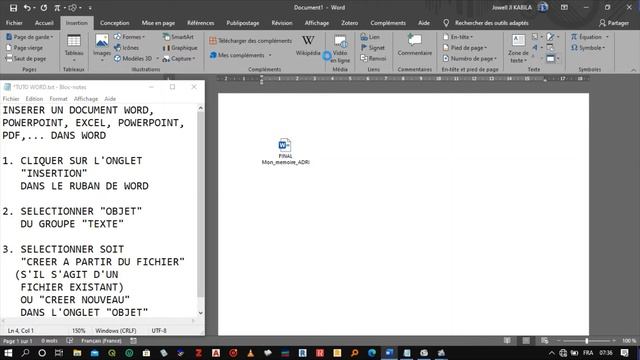Click the repeat action icon
This screenshot has width=640, height=360.
[x=44, y=8]
